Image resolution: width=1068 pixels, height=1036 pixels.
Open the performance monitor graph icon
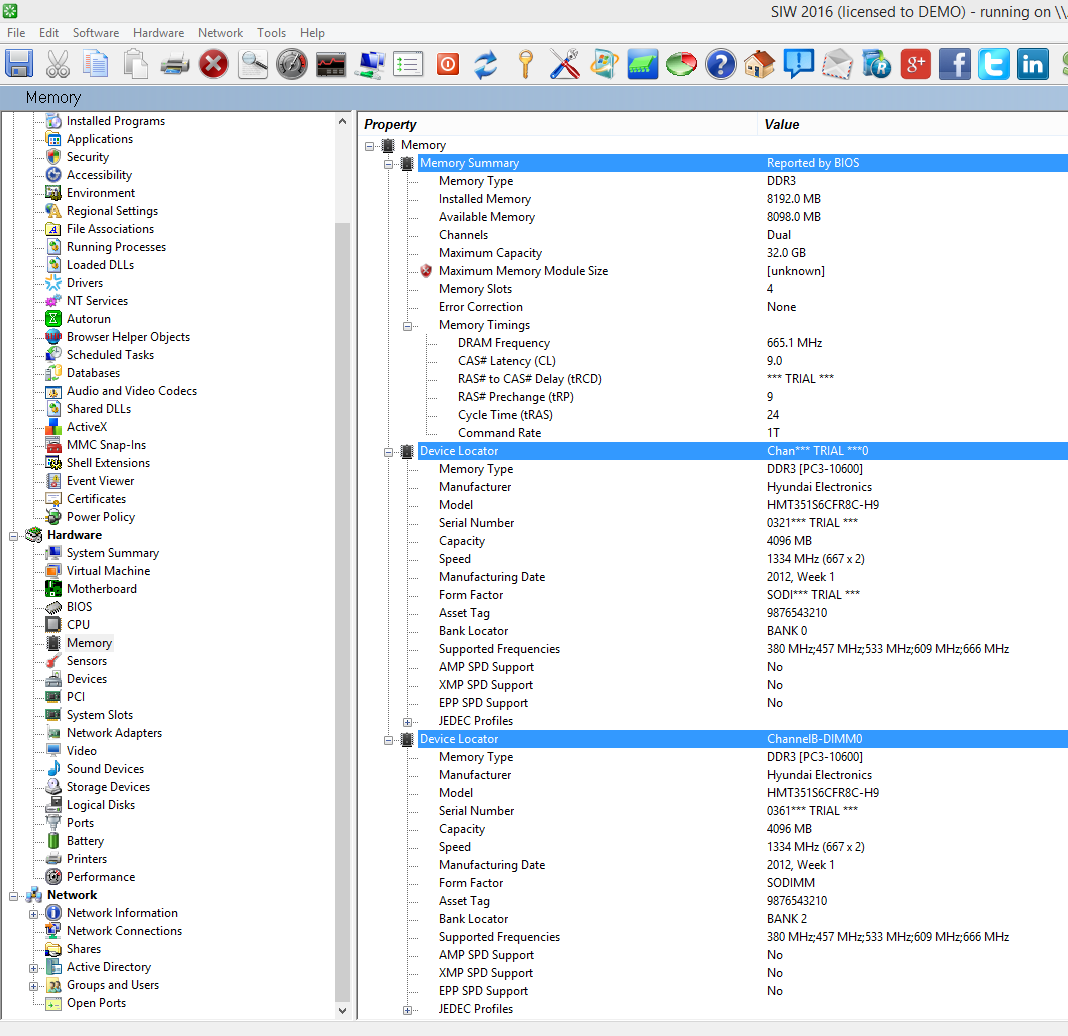coord(331,64)
